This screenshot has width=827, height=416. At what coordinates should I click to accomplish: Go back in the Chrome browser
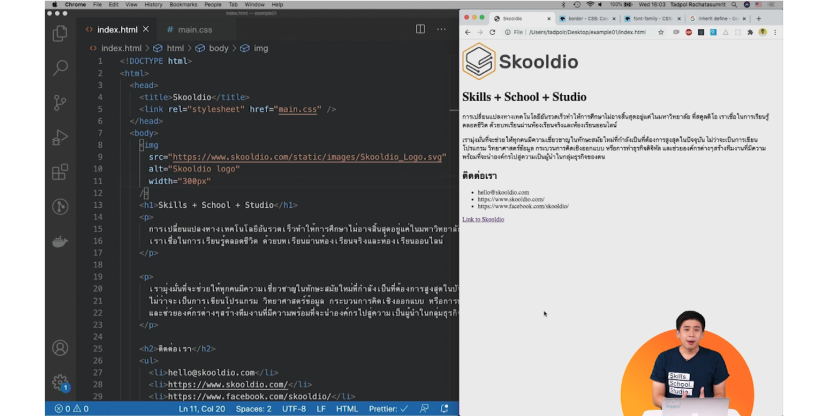pyautogui.click(x=468, y=32)
